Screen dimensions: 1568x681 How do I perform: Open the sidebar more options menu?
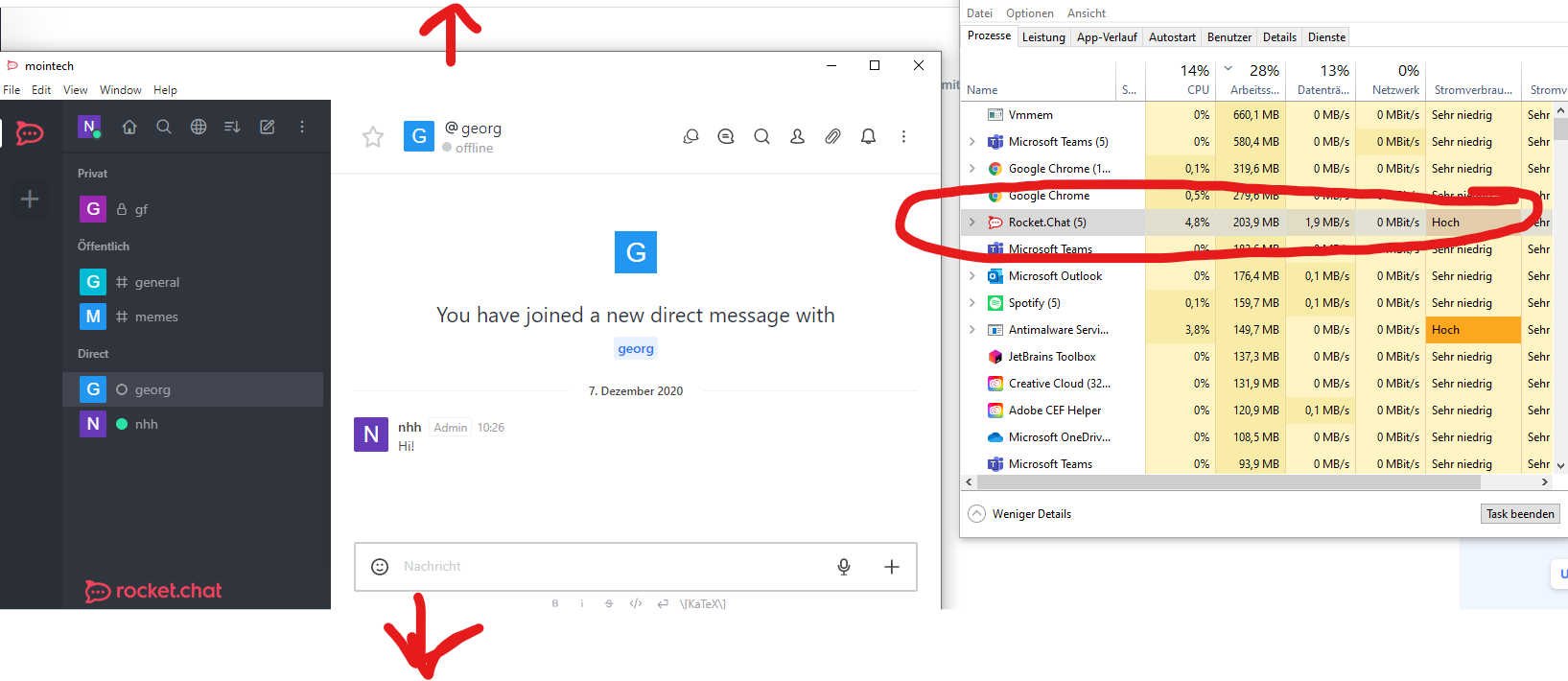[x=302, y=127]
